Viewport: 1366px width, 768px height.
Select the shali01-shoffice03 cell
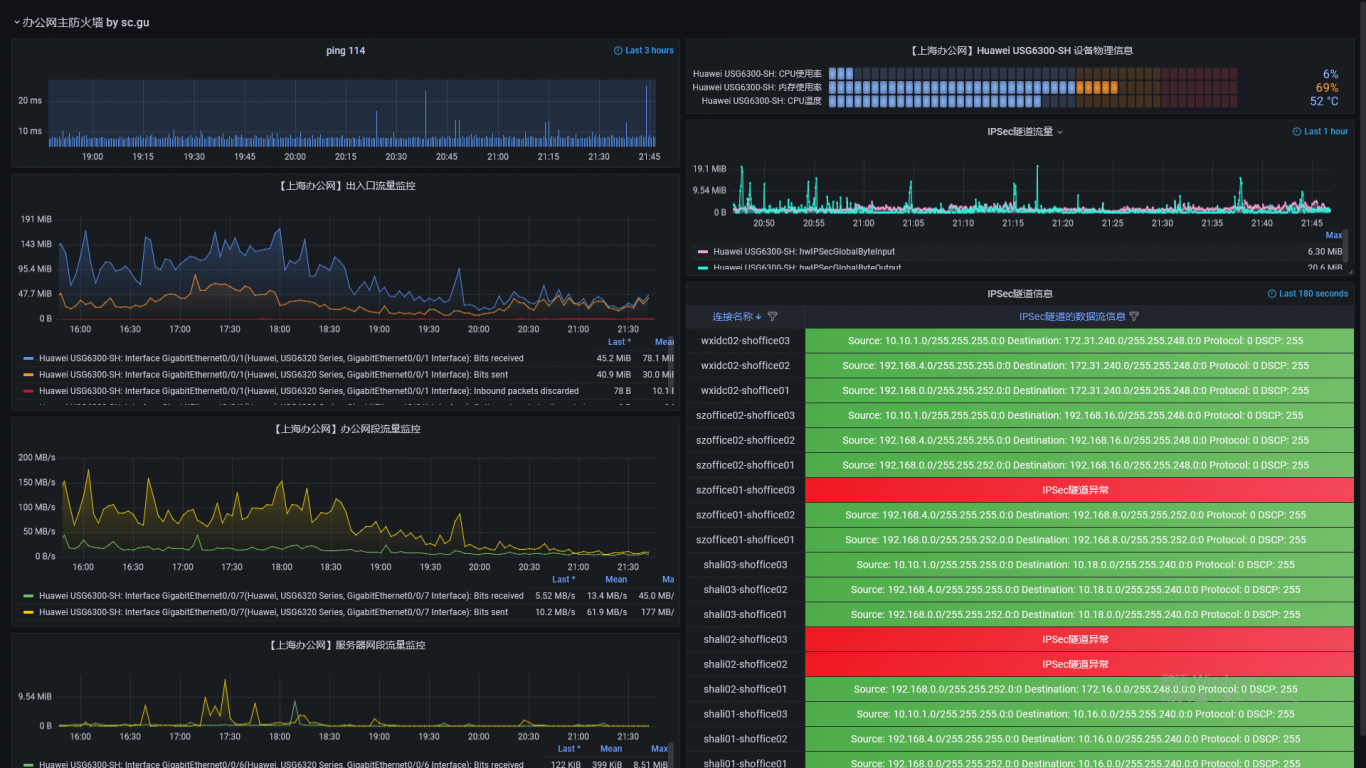(746, 714)
